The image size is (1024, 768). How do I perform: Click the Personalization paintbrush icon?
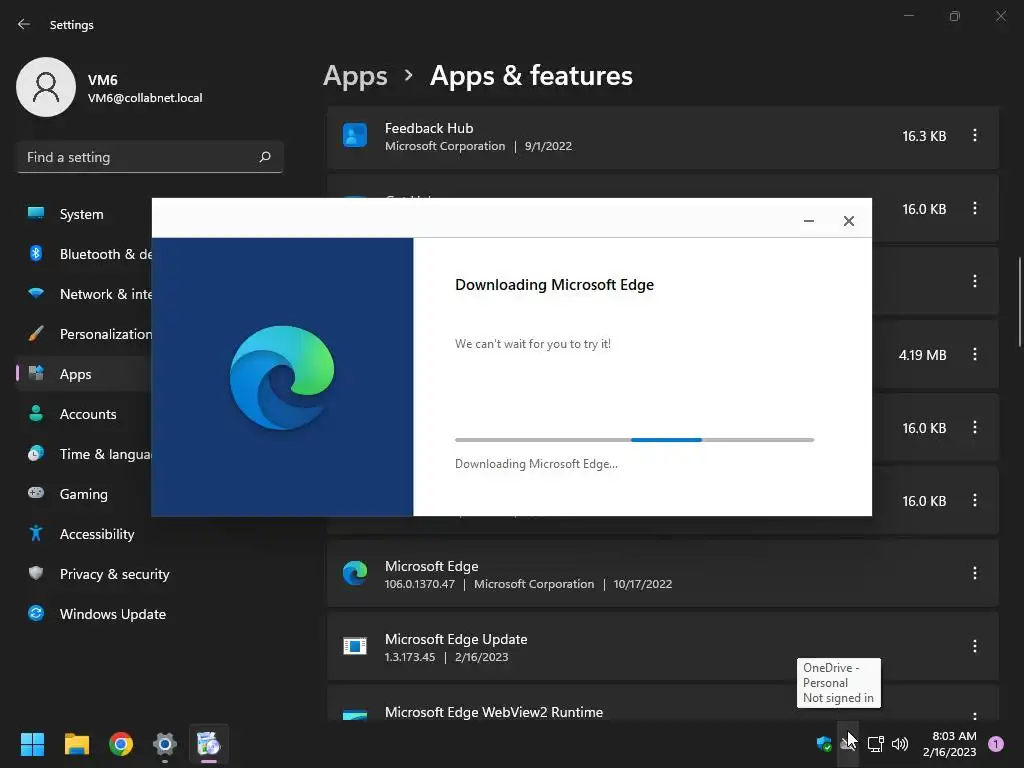tap(36, 334)
